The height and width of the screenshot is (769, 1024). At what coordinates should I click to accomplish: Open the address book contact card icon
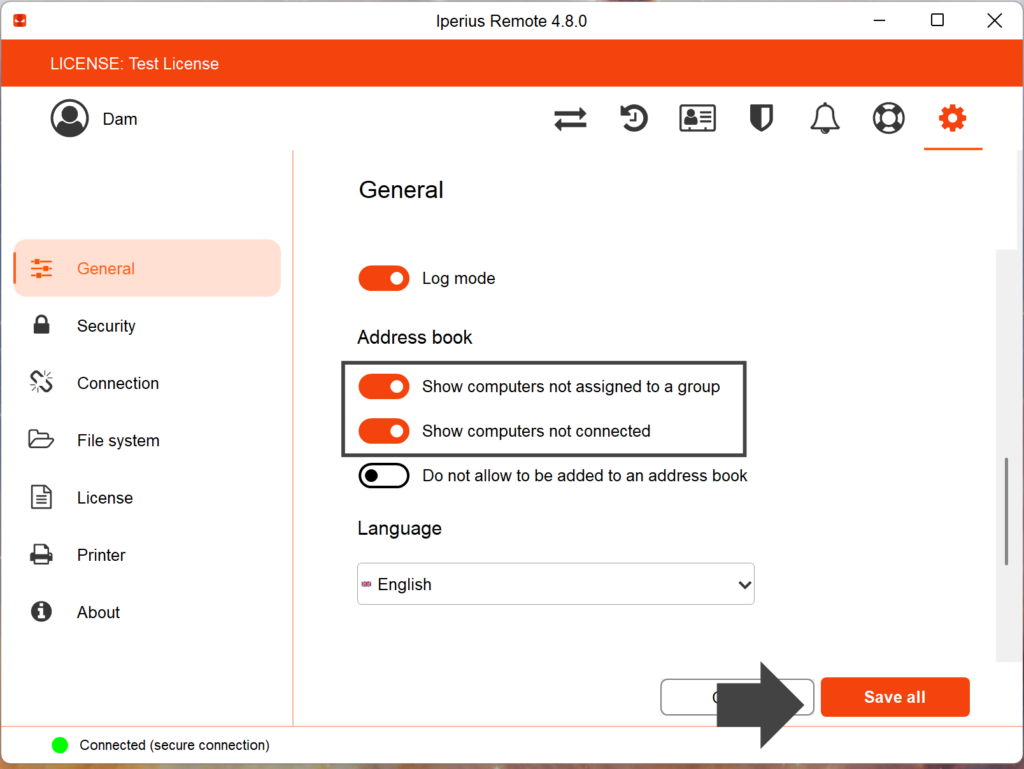(697, 118)
